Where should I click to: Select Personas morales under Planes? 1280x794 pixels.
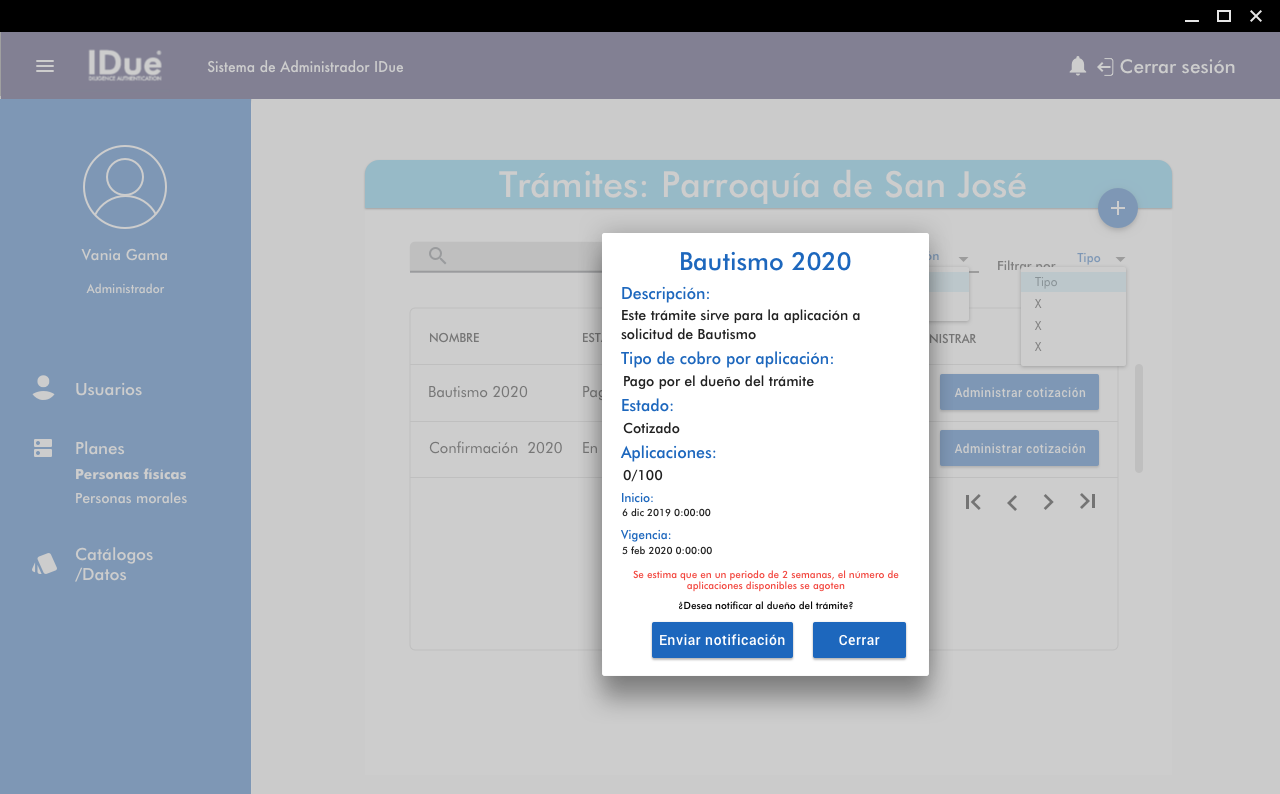pos(131,498)
